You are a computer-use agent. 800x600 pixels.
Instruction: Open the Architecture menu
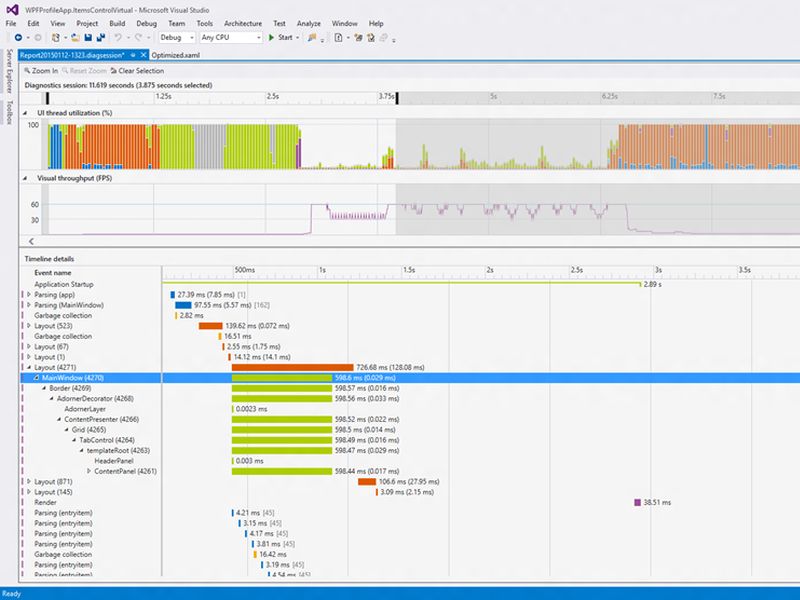coord(243,23)
